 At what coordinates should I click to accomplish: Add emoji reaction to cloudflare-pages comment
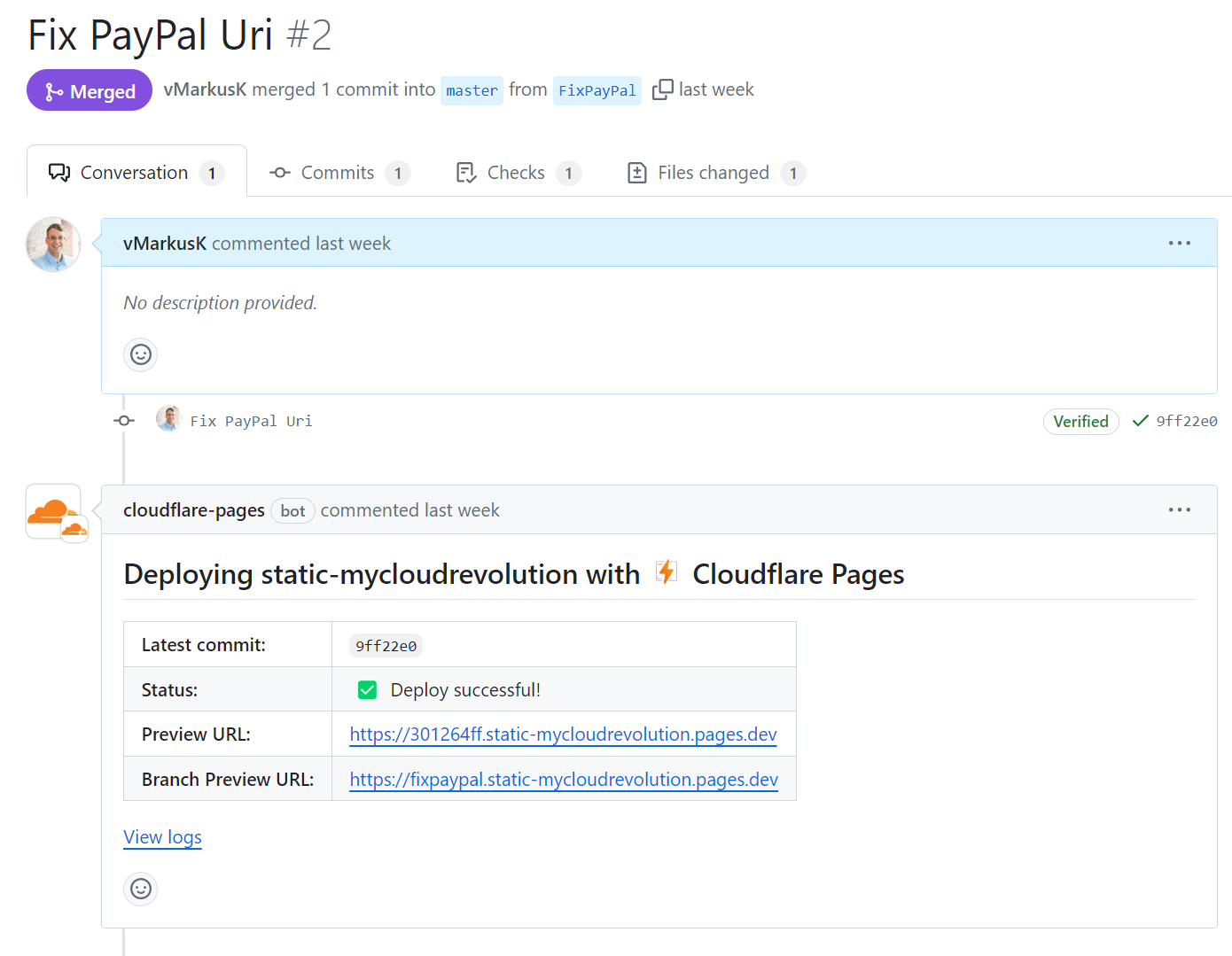click(x=141, y=889)
